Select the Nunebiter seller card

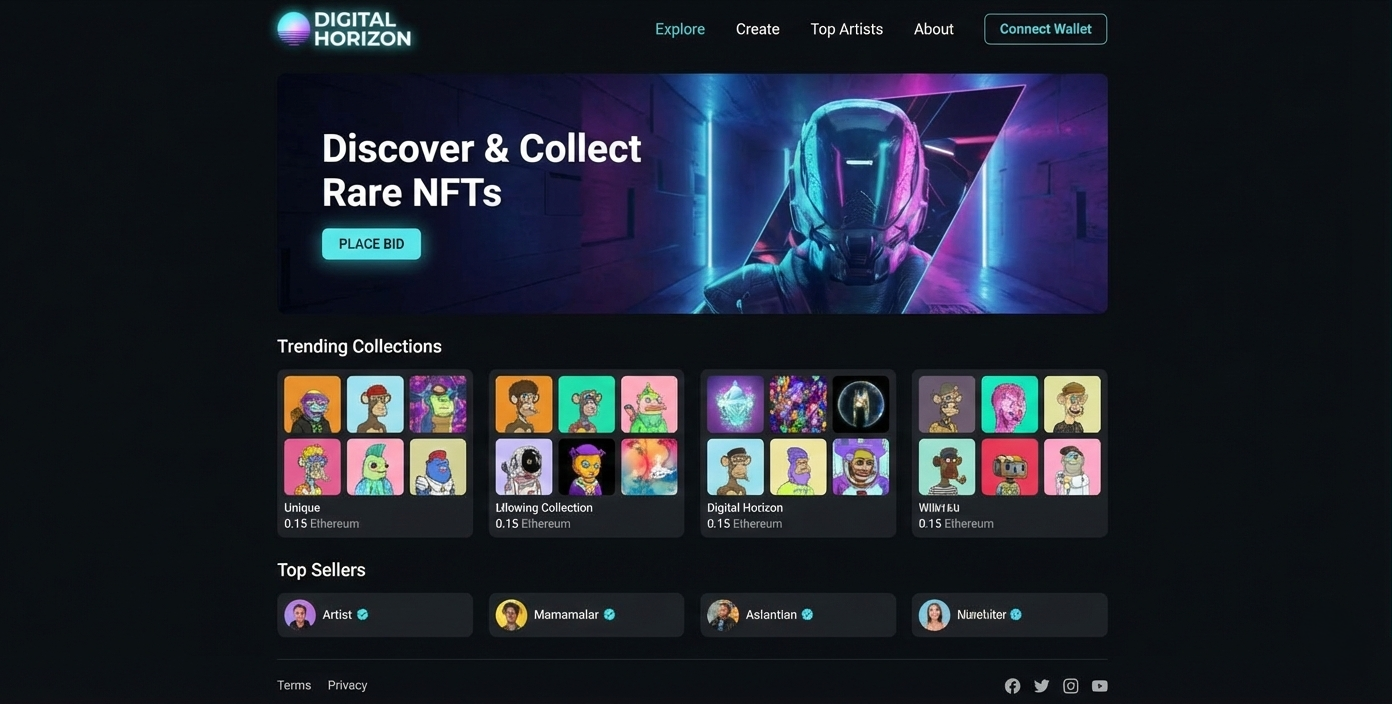click(1009, 615)
